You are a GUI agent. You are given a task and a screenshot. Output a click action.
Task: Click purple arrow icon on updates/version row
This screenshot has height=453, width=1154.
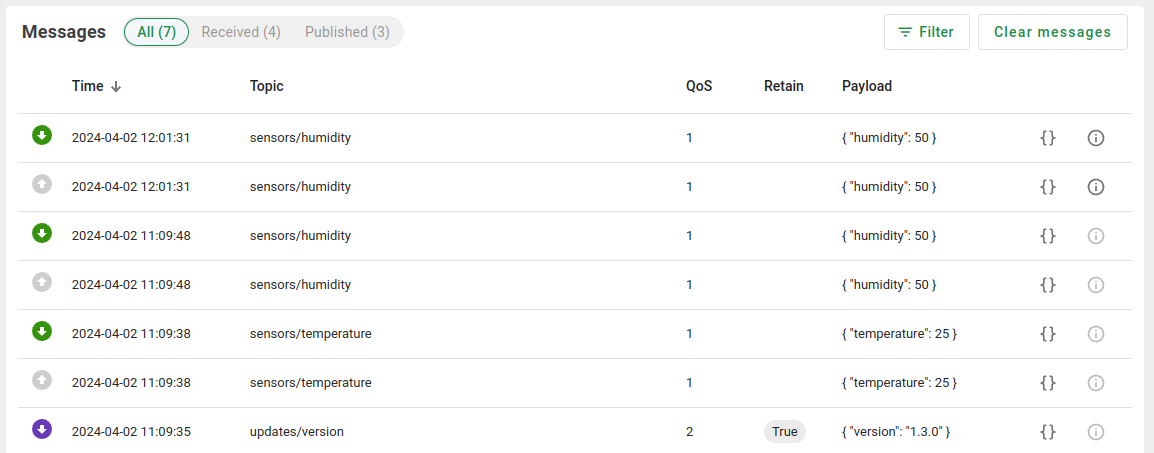42,429
